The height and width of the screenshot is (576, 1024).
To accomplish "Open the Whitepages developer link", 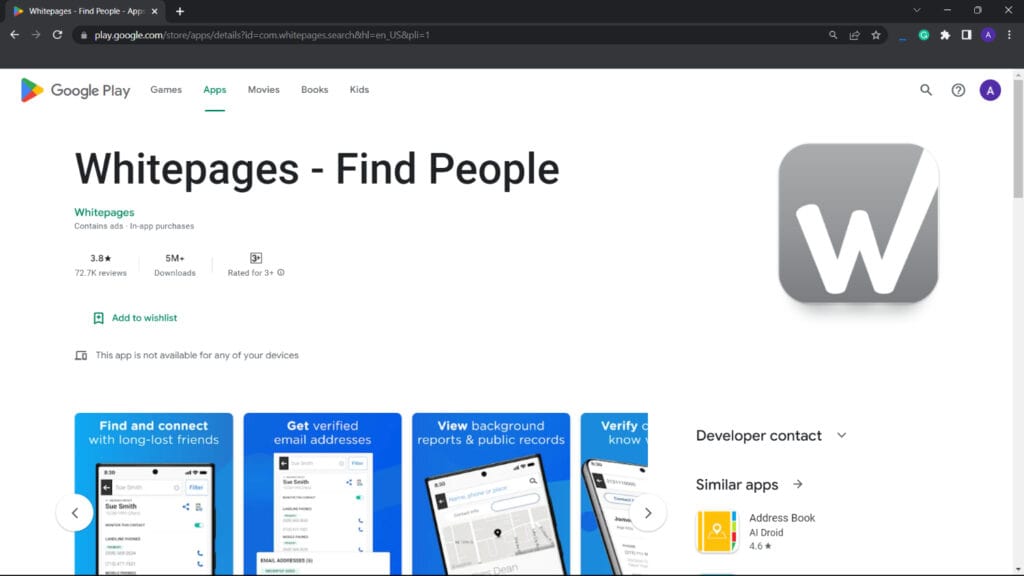I will (x=104, y=212).
